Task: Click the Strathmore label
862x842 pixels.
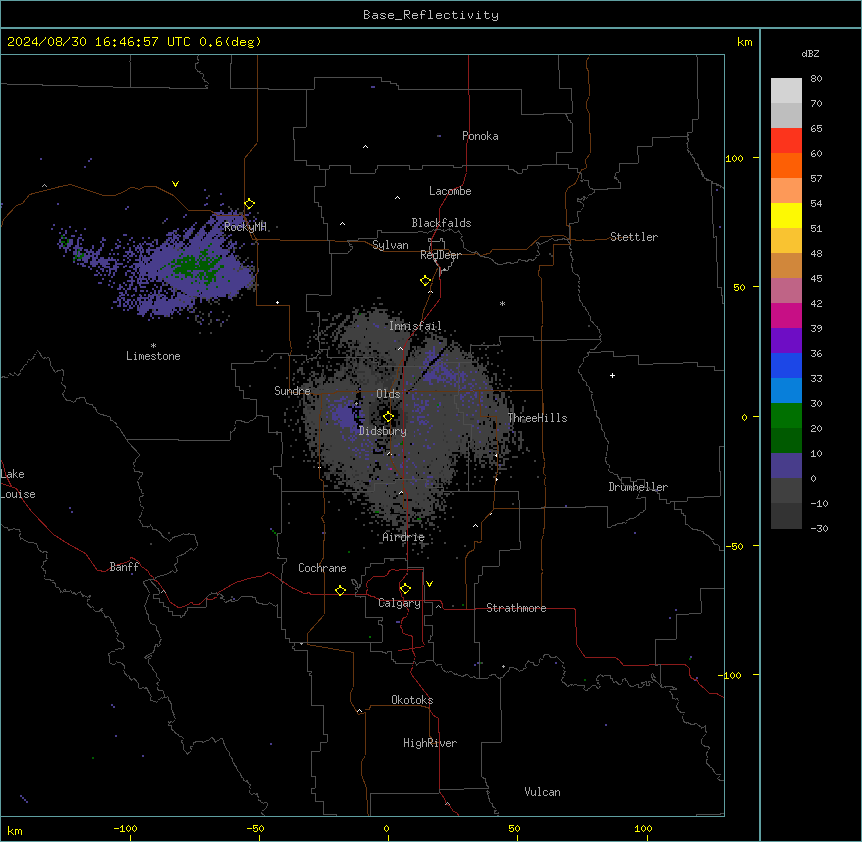Action: pyautogui.click(x=516, y=608)
